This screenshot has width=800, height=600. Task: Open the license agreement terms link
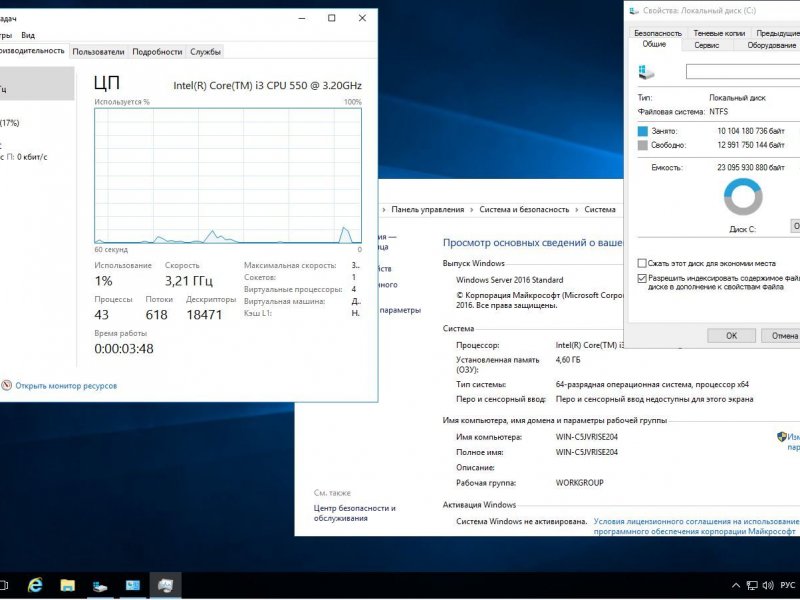(x=696, y=526)
